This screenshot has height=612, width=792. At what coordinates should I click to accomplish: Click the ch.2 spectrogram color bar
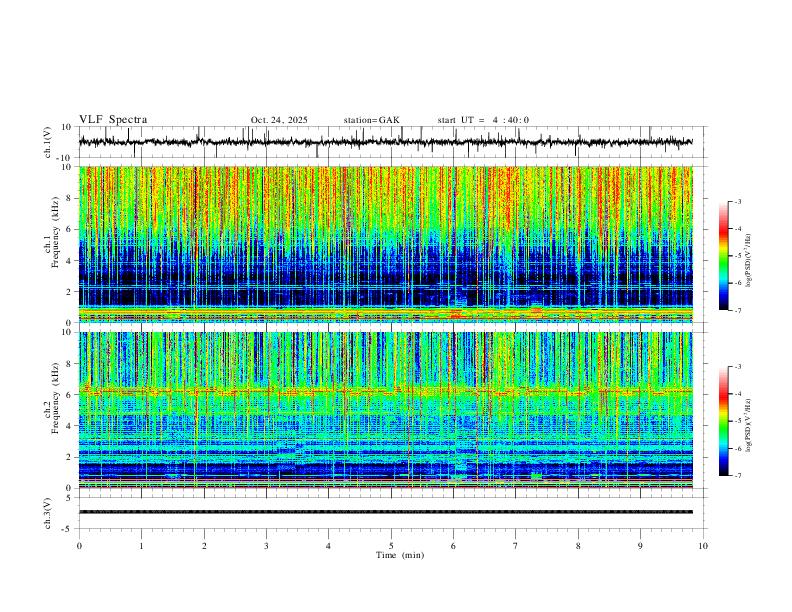pos(723,421)
